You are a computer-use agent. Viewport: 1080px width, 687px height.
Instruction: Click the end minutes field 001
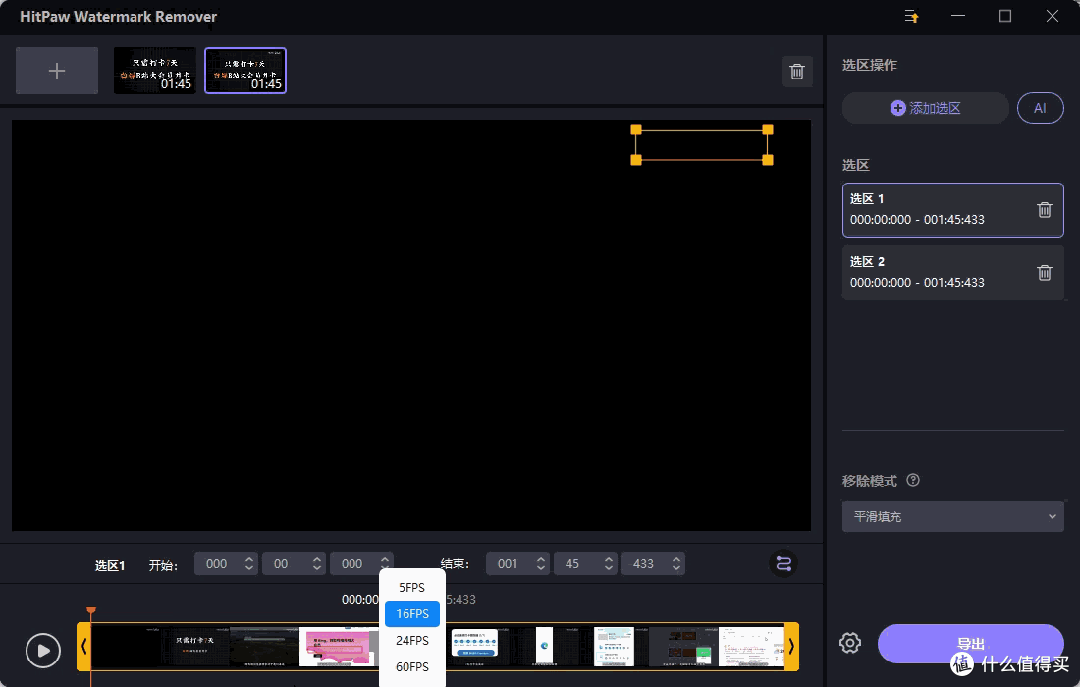[509, 564]
